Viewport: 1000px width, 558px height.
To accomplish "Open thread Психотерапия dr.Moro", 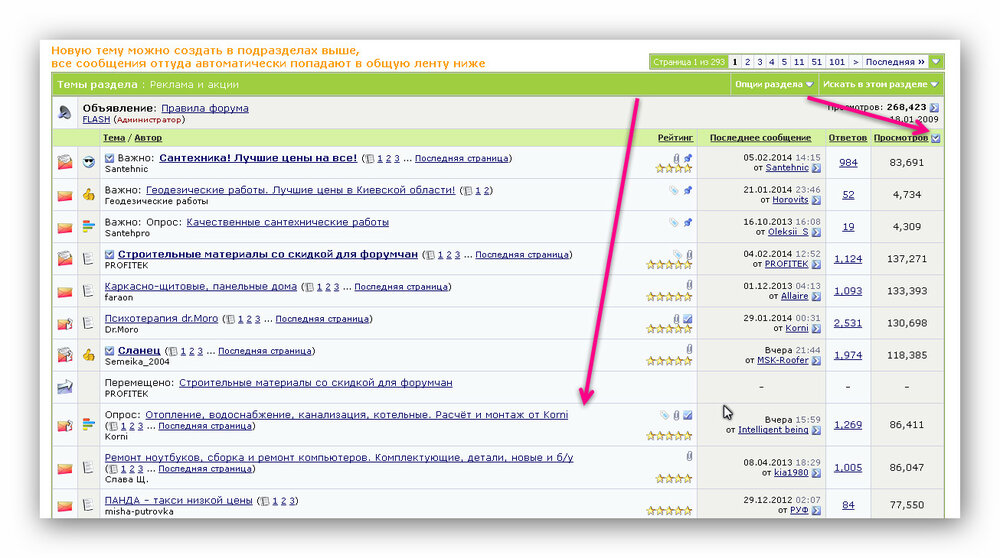I will (161, 318).
